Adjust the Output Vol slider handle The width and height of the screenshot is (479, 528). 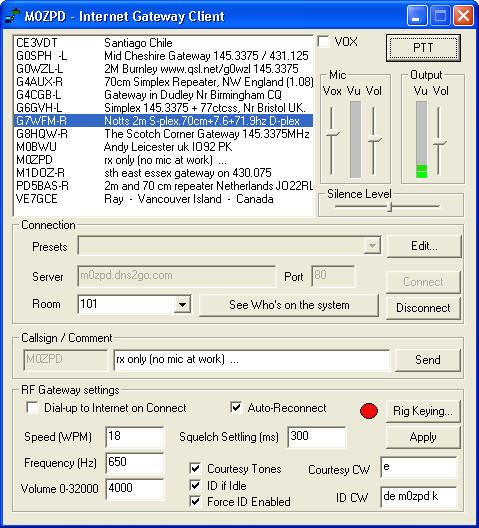[x=439, y=142]
